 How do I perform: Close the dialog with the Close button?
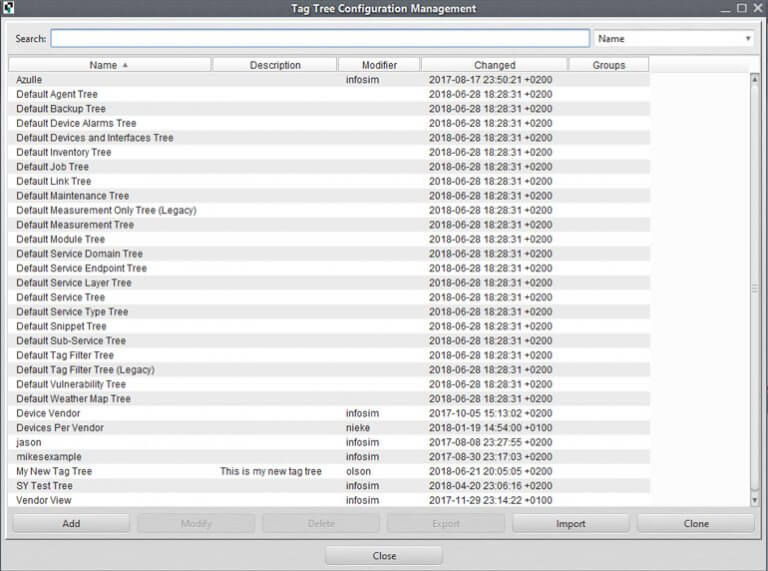(x=384, y=556)
